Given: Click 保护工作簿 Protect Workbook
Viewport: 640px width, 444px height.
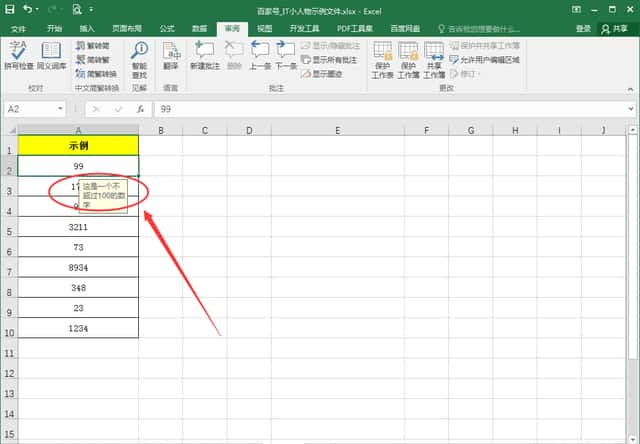Looking at the screenshot, I should click(x=408, y=60).
